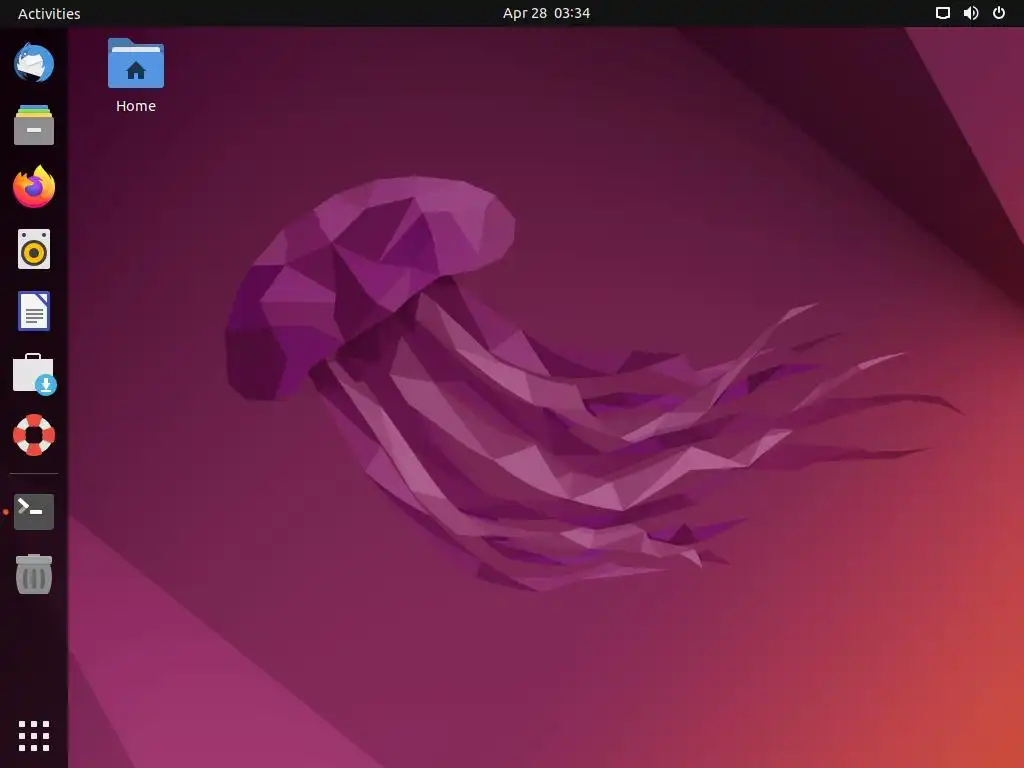This screenshot has height=768, width=1024.
Task: Open the Trash from the dock
Action: (34, 573)
